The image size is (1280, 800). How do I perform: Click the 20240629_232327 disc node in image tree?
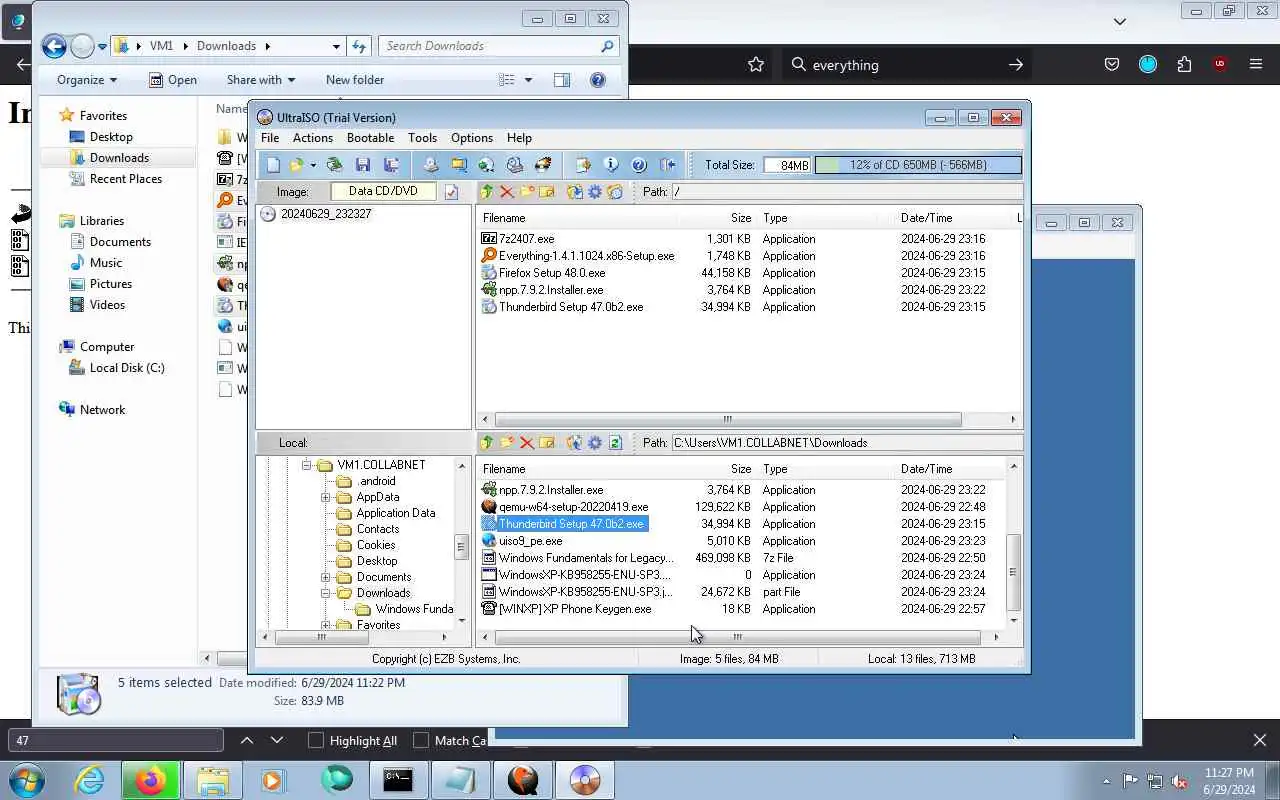(x=316, y=214)
